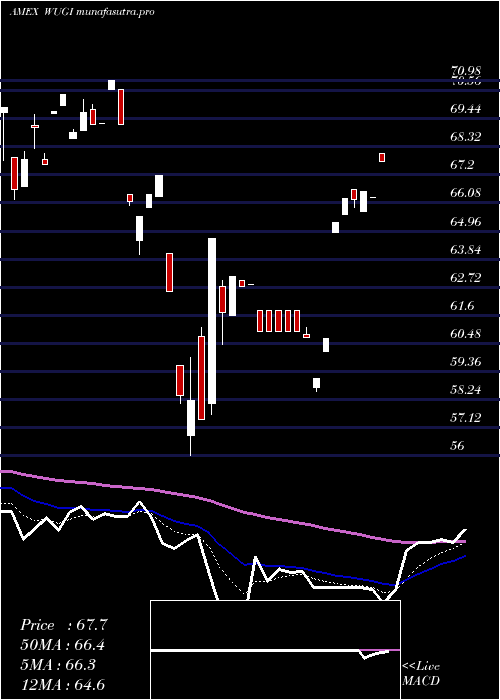
Task: Click the WUGI ticker symbol
Action: click(59, 12)
